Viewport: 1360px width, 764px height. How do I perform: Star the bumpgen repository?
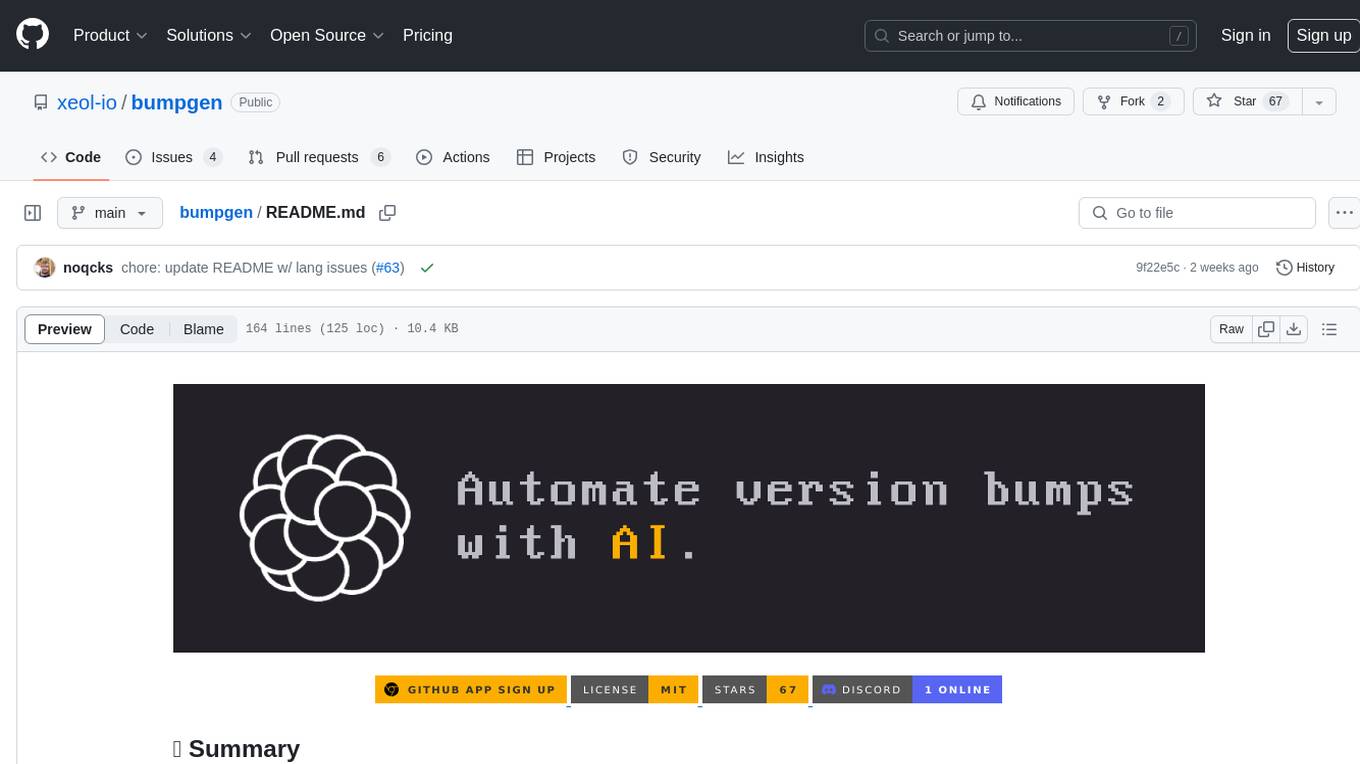pyautogui.click(x=1247, y=102)
